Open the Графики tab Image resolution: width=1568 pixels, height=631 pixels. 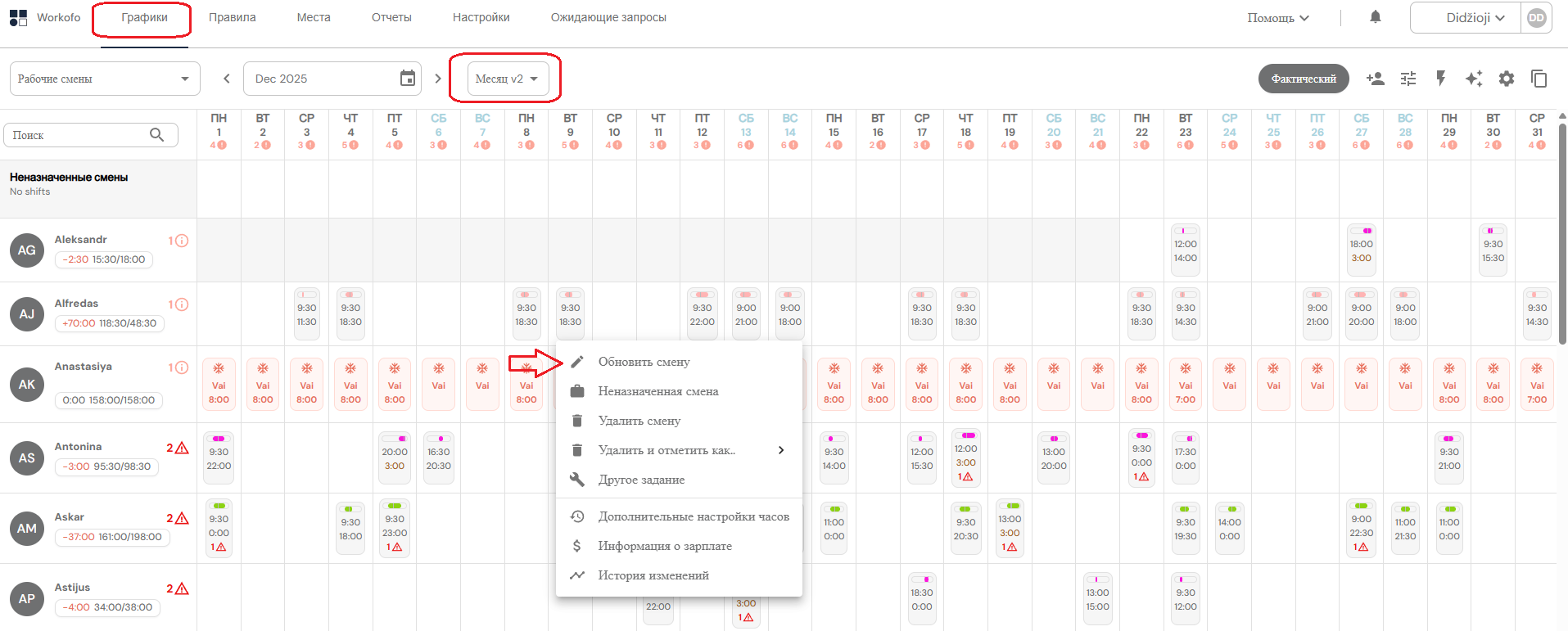pyautogui.click(x=144, y=17)
